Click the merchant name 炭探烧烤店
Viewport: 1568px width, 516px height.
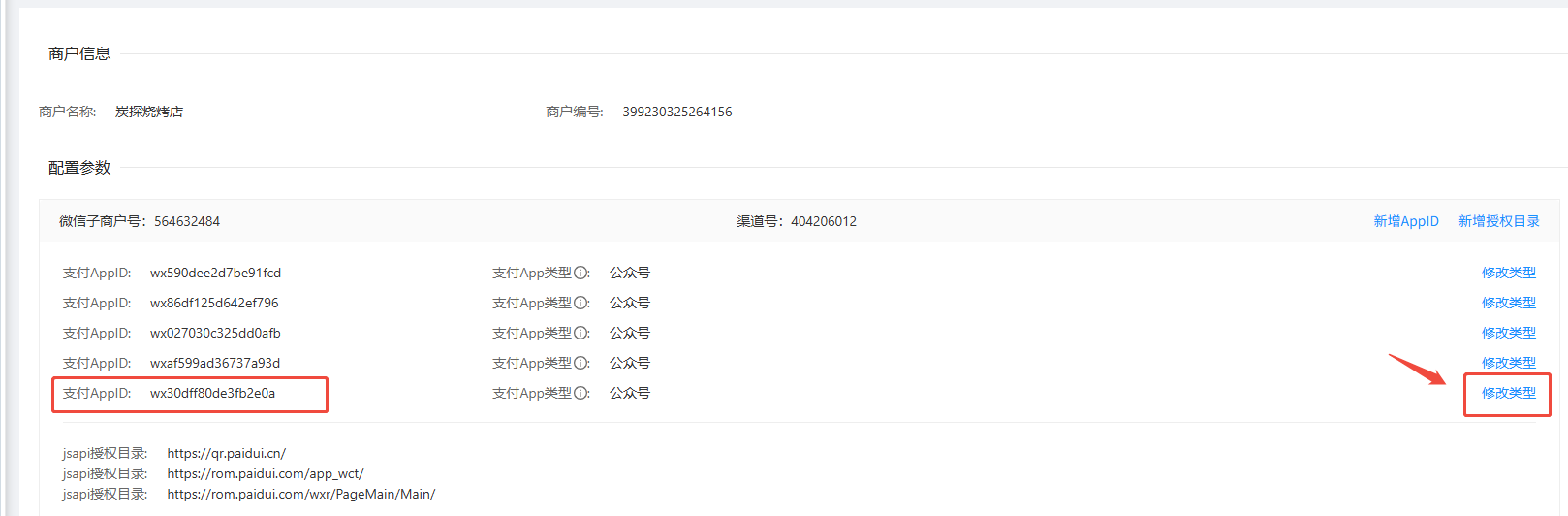149,112
